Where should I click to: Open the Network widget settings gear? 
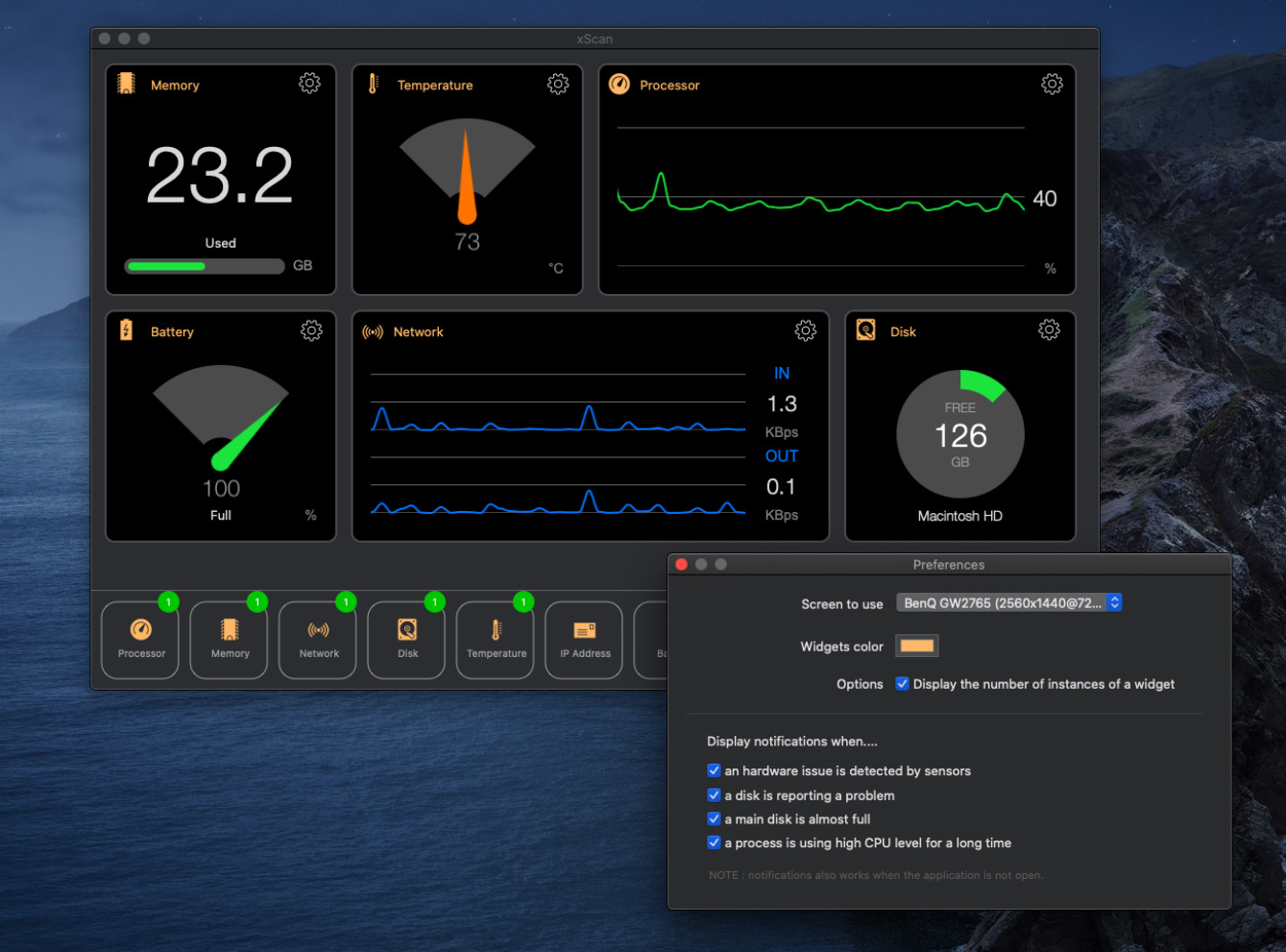[x=805, y=330]
